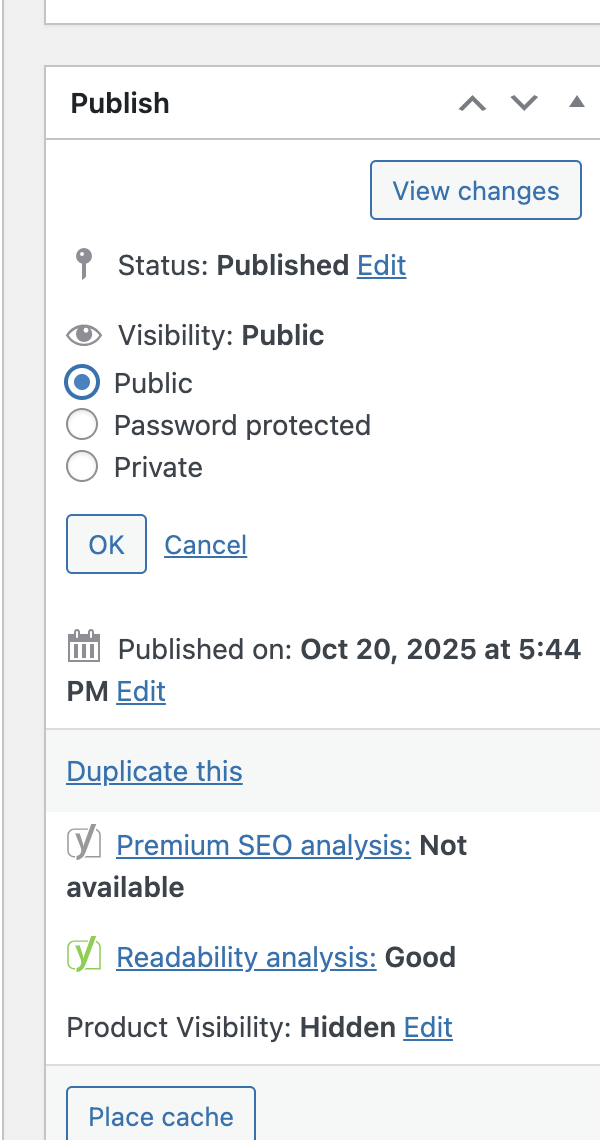This screenshot has height=1140, width=600.
Task: Edit the Product Visibility setting
Action: (428, 1028)
